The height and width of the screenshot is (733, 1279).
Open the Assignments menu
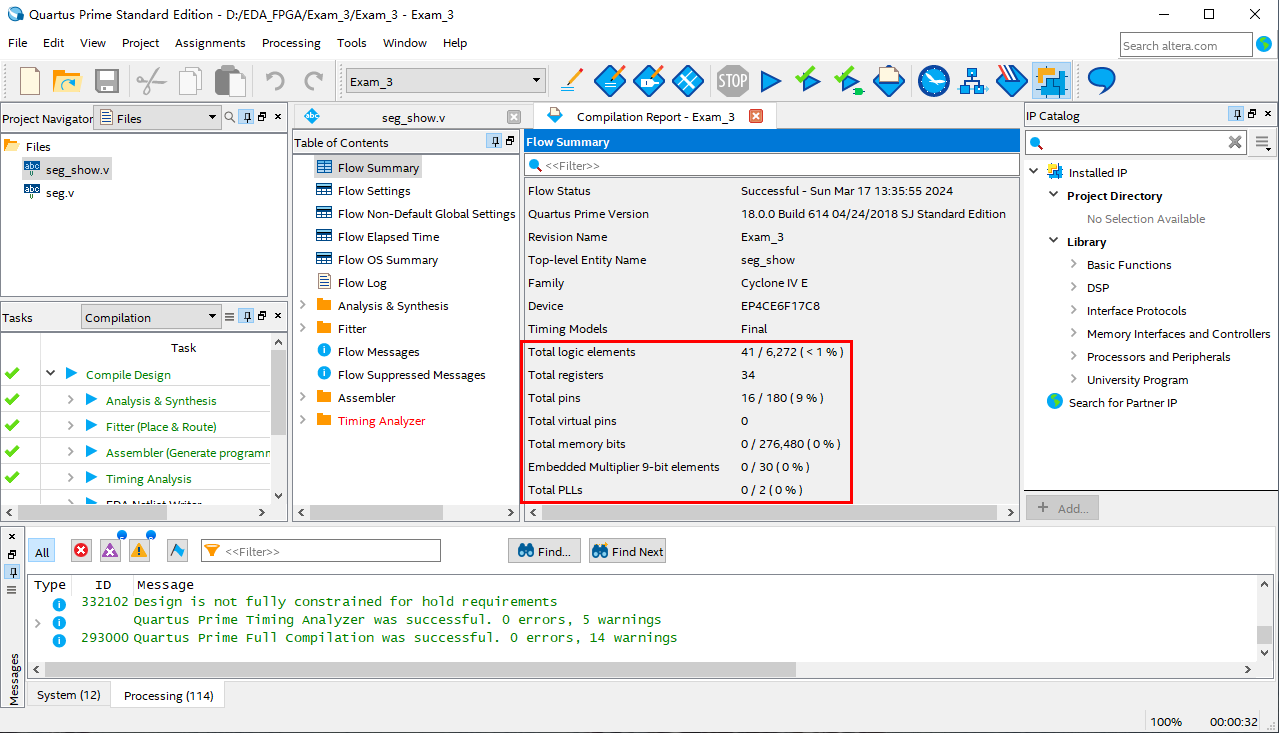210,43
